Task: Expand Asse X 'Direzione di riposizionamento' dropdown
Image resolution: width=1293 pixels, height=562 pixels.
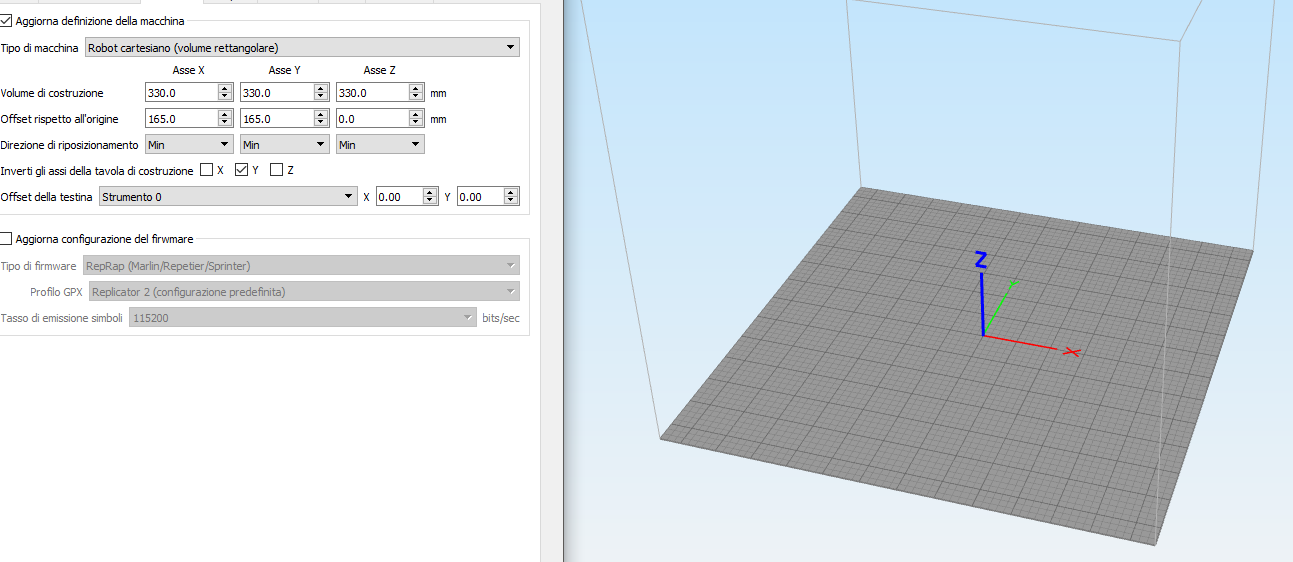Action: (189, 145)
